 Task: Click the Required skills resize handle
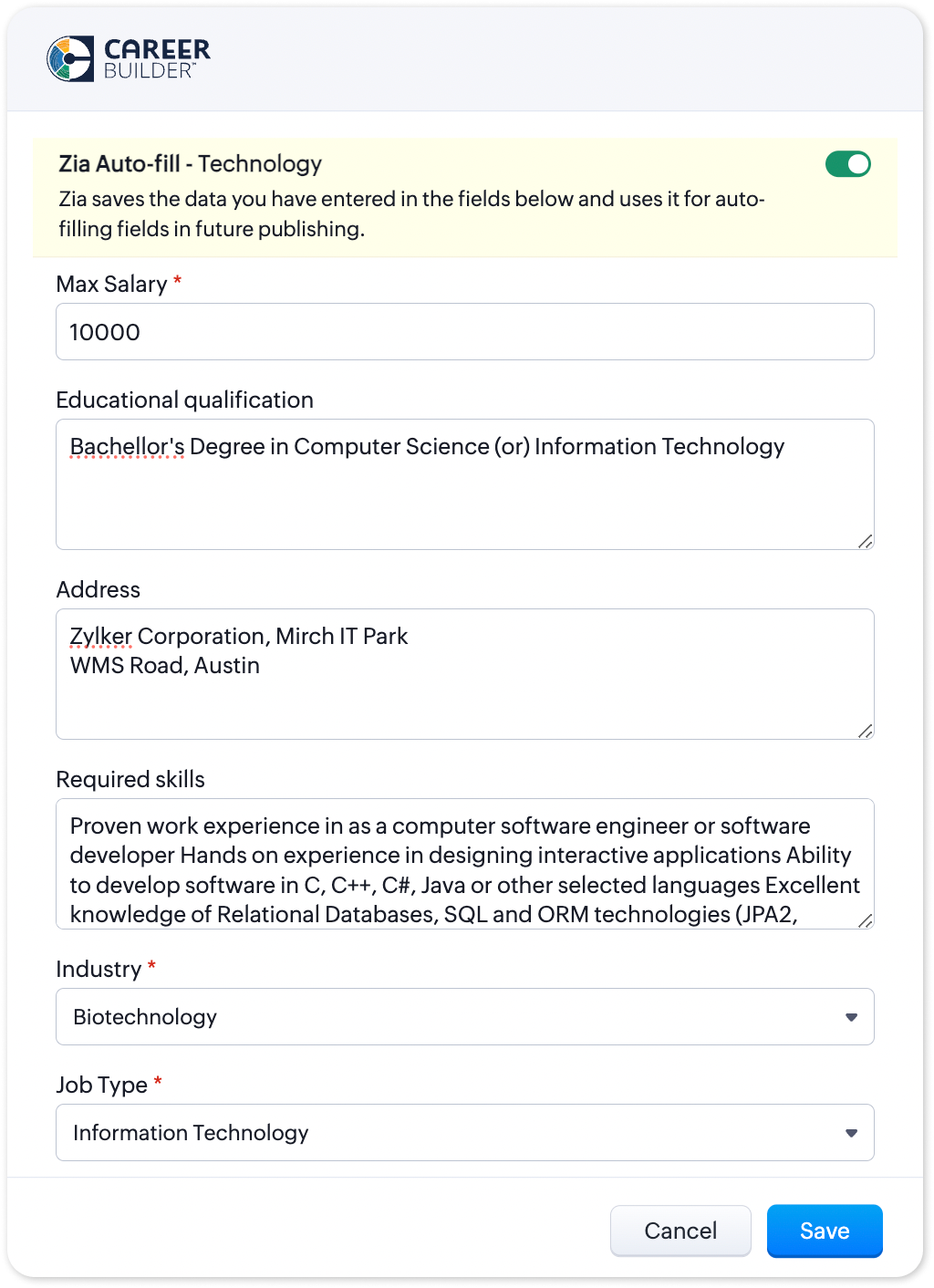click(865, 920)
